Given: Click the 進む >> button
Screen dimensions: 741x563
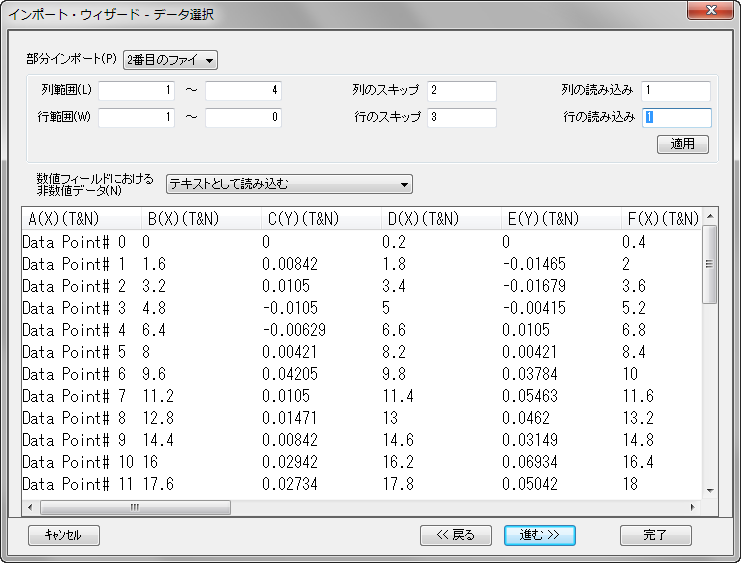Looking at the screenshot, I should click(540, 535).
